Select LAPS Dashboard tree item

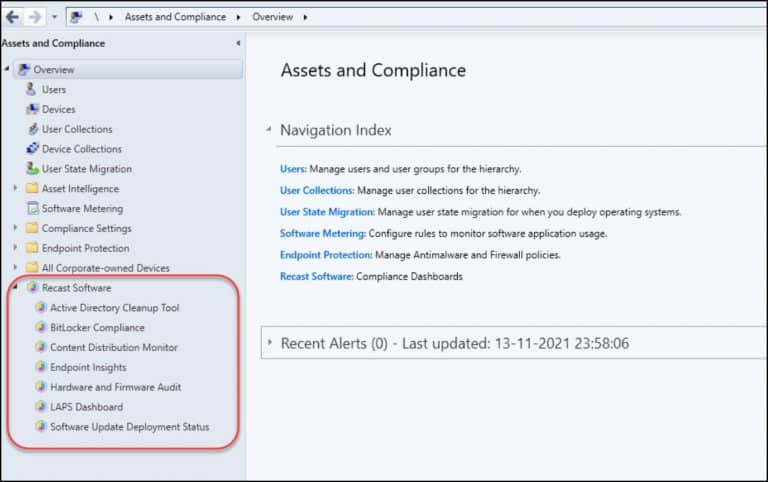(x=87, y=407)
